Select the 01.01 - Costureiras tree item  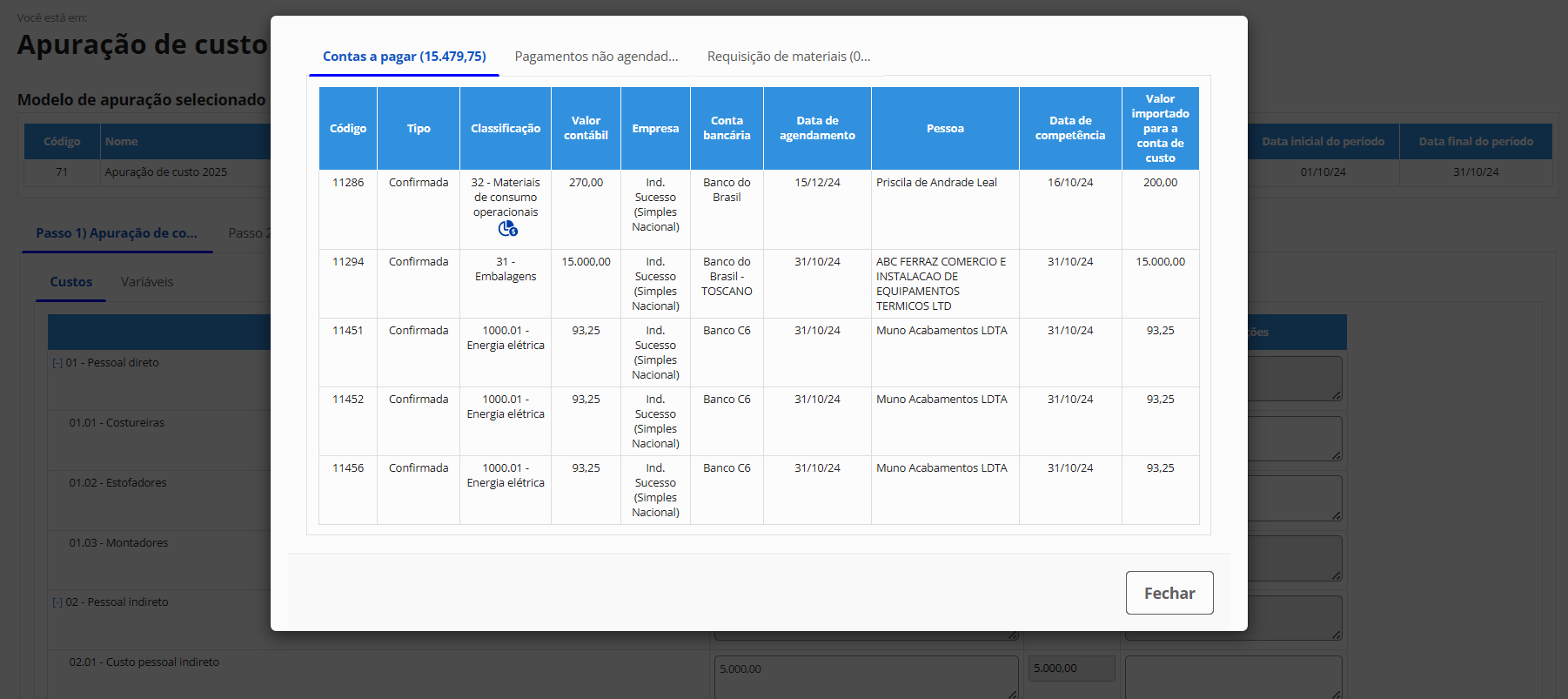tap(117, 423)
